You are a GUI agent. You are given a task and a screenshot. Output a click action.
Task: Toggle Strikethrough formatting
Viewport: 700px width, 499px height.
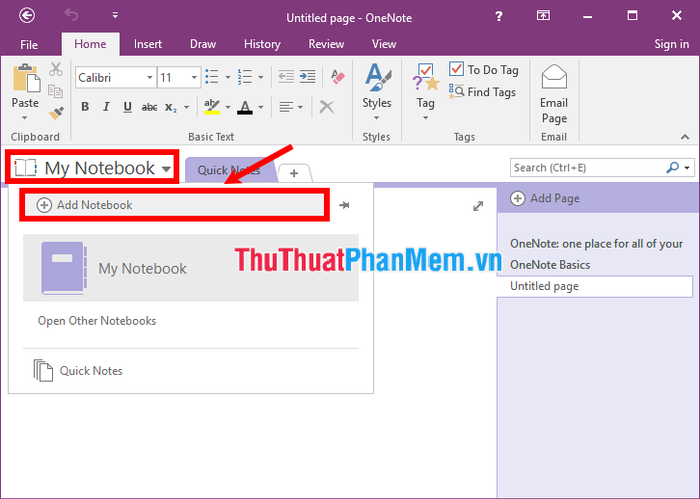[x=149, y=107]
